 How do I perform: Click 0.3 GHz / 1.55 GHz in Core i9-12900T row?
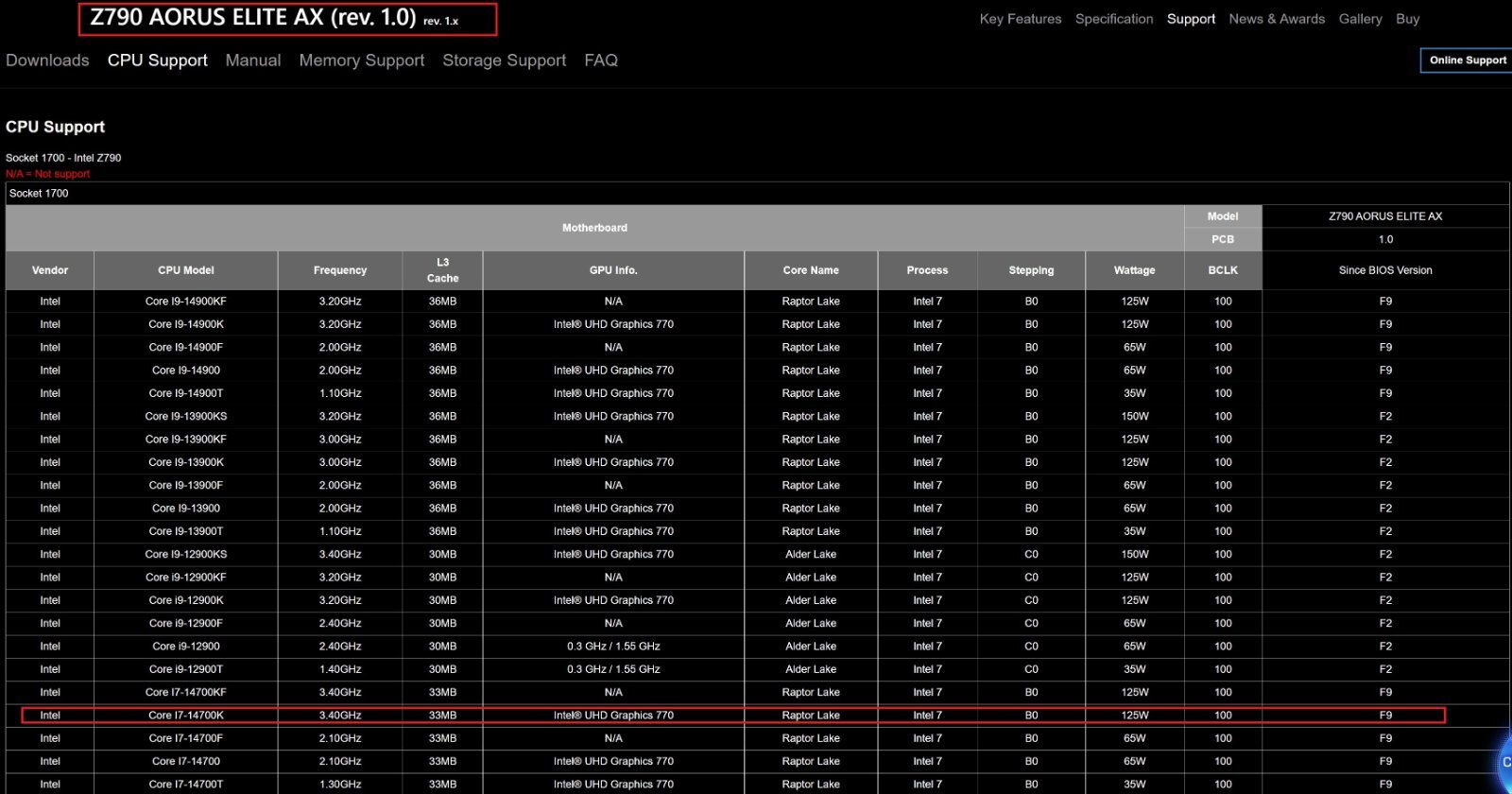coord(613,669)
